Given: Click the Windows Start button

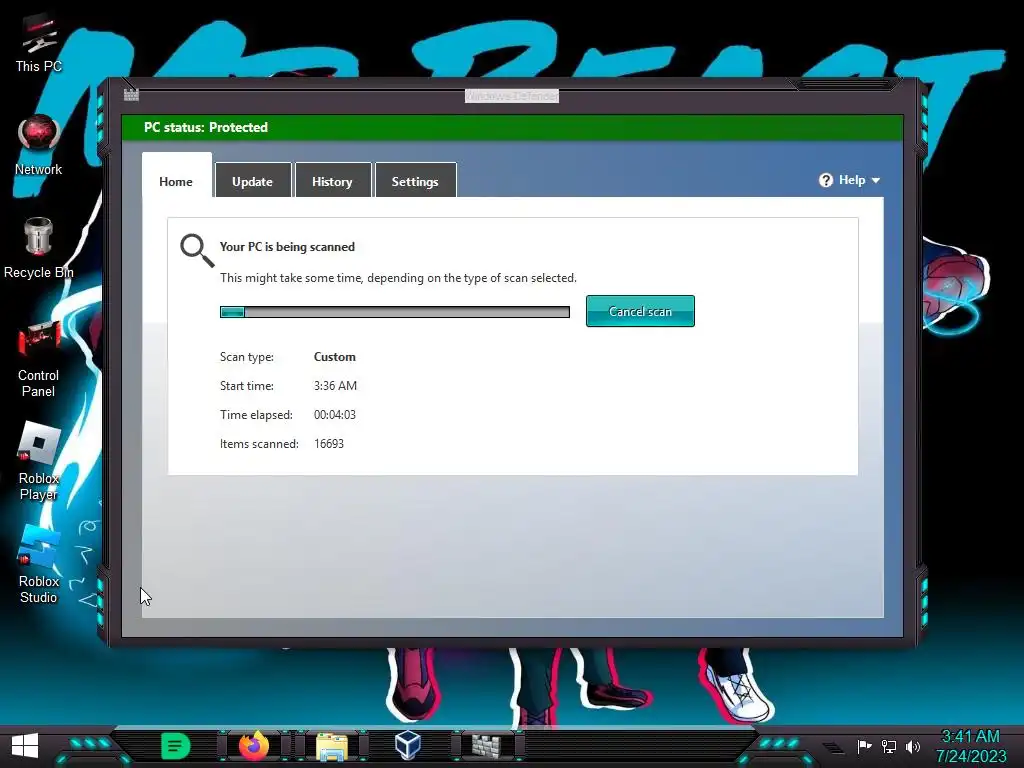Looking at the screenshot, I should pyautogui.click(x=25, y=746).
